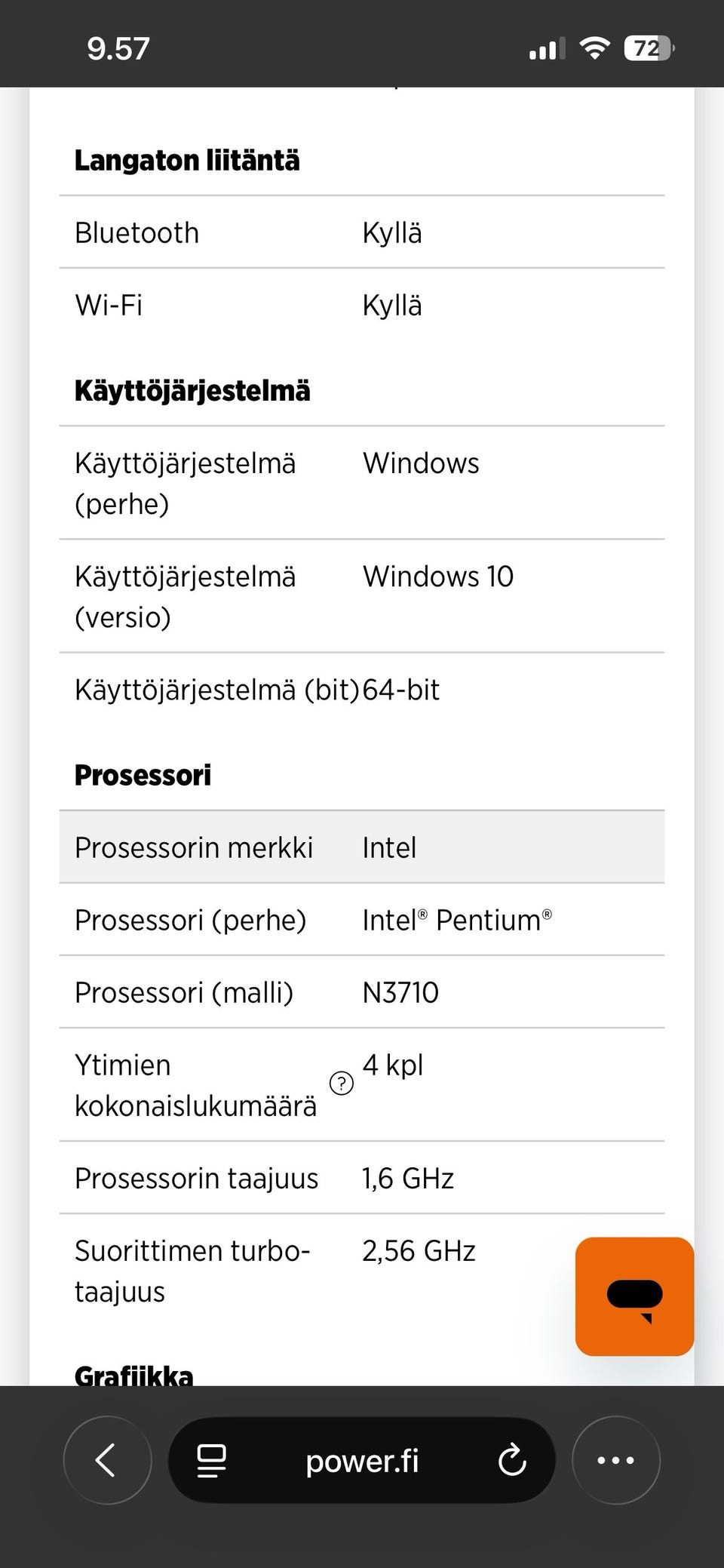Viewport: 724px width, 1568px height.
Task: Tap the Prosessori section heading
Action: [143, 776]
